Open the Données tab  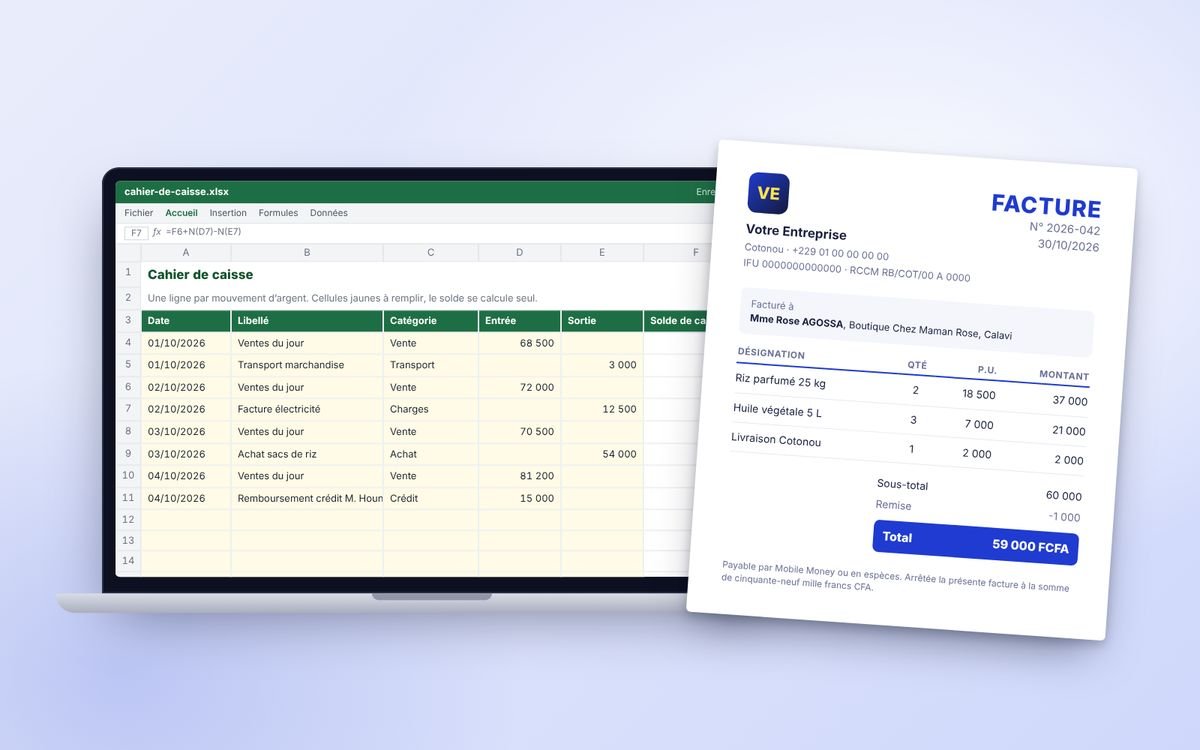point(329,213)
